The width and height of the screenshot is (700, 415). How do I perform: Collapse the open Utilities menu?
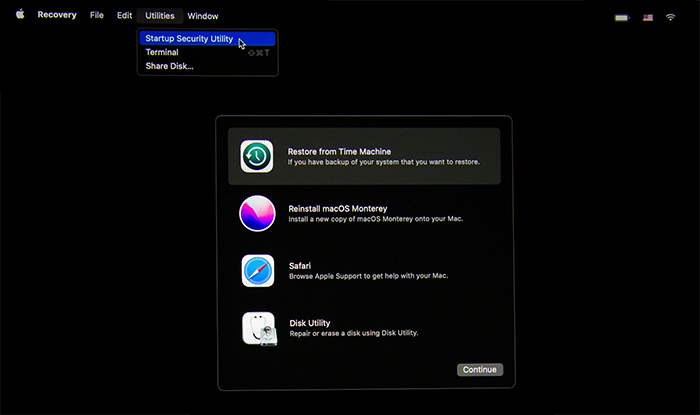[x=159, y=16]
